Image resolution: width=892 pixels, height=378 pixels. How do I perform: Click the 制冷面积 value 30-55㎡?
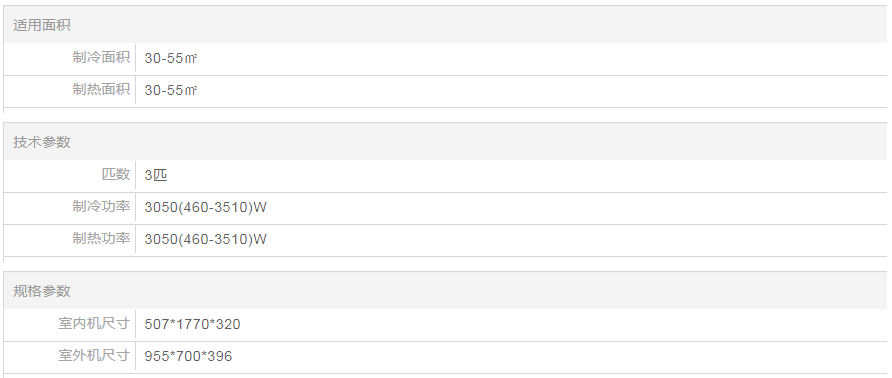tap(171, 58)
